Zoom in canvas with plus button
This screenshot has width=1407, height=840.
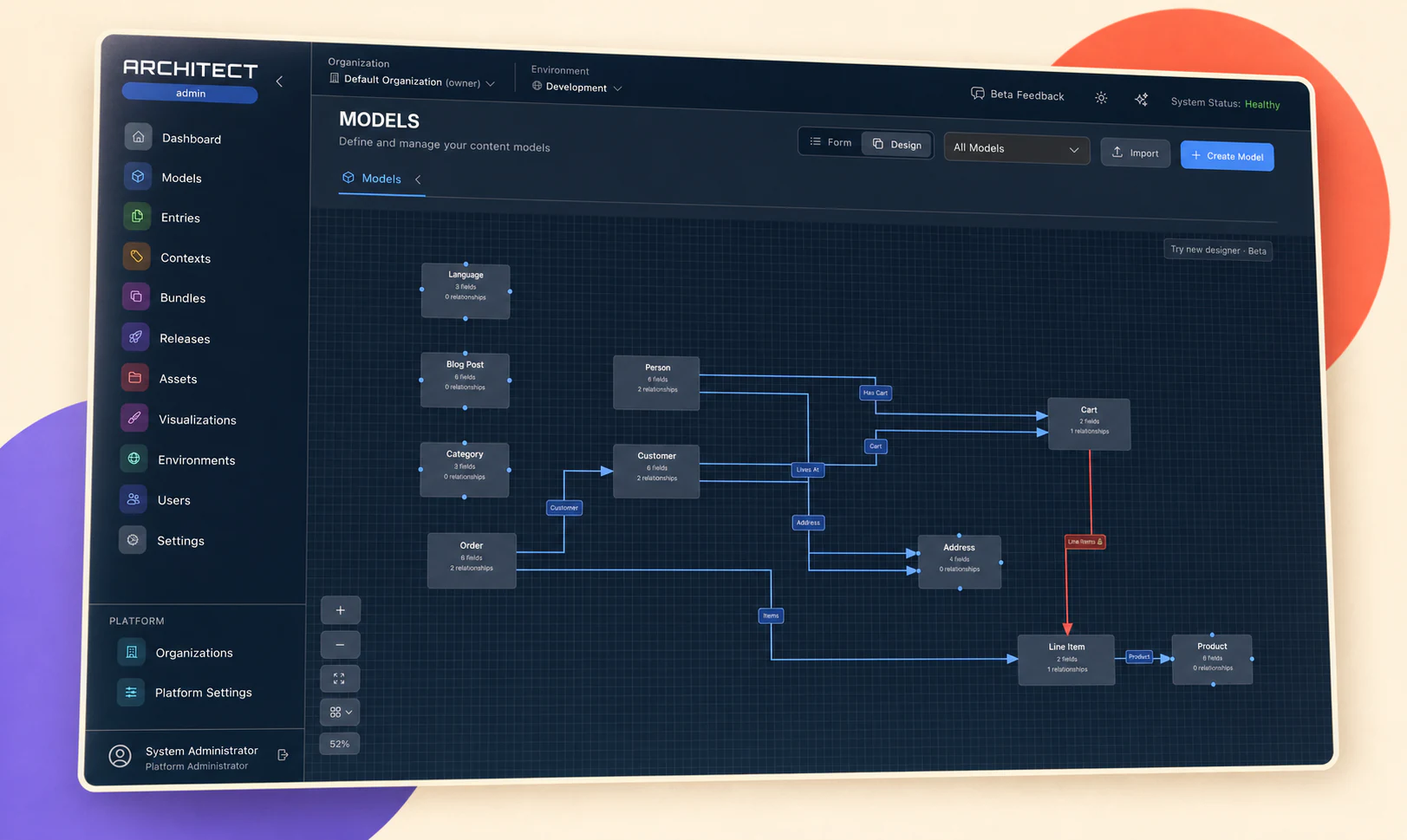tap(341, 610)
